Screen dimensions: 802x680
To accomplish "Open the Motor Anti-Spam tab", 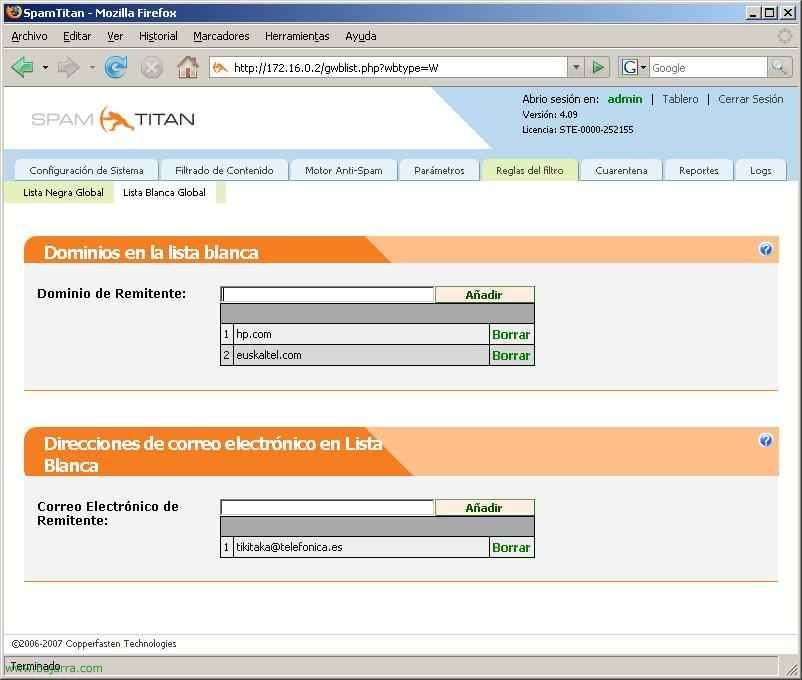I will (x=344, y=170).
